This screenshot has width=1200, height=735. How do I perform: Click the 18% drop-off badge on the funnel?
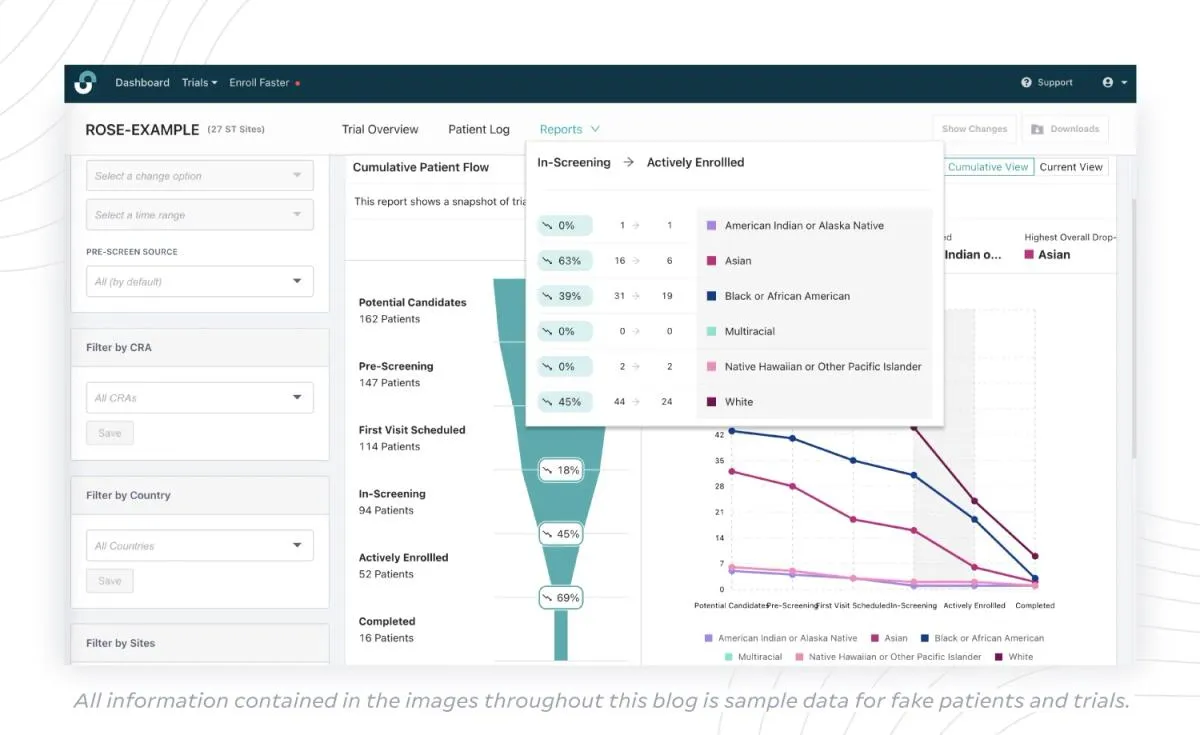pyautogui.click(x=560, y=470)
